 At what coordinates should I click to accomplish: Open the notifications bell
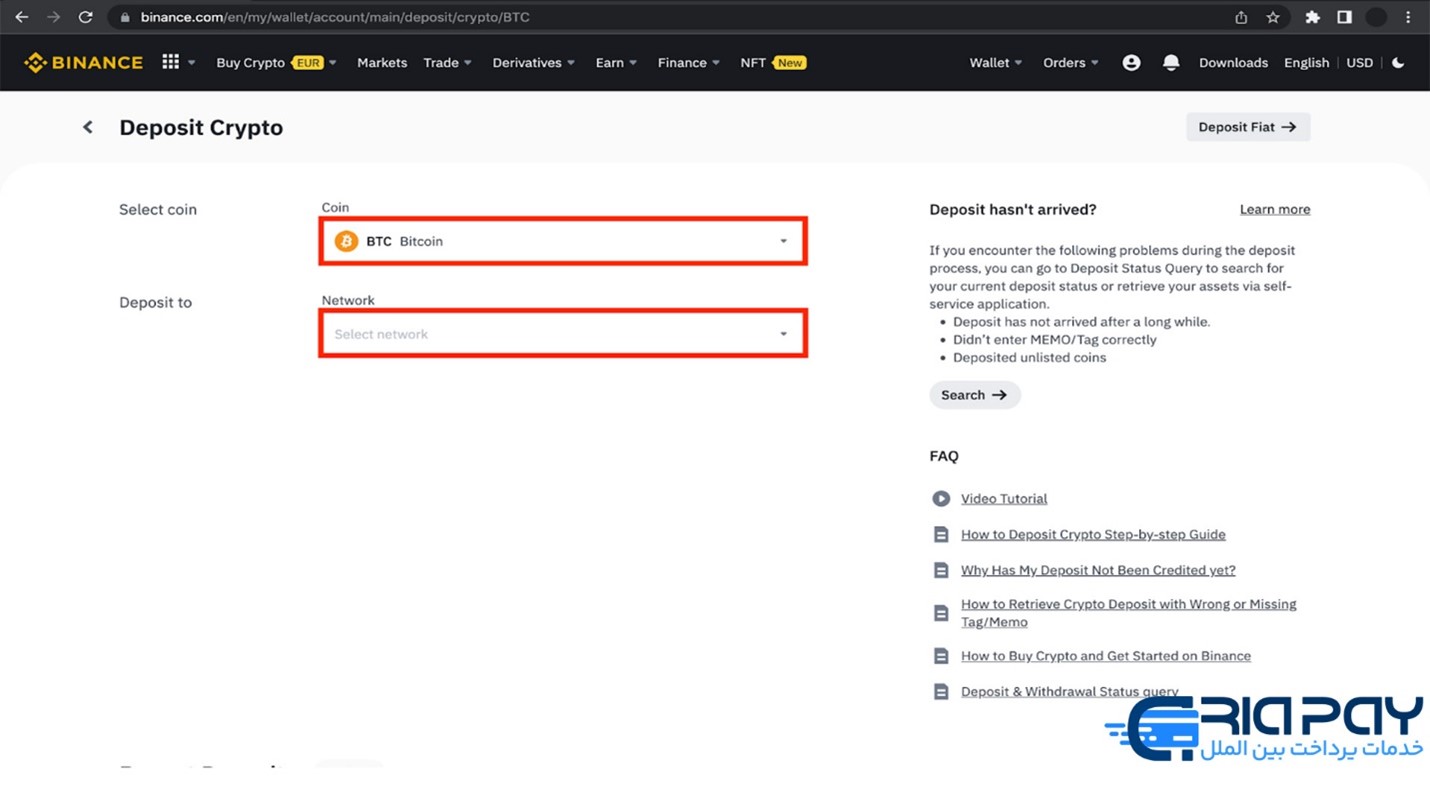click(1171, 62)
